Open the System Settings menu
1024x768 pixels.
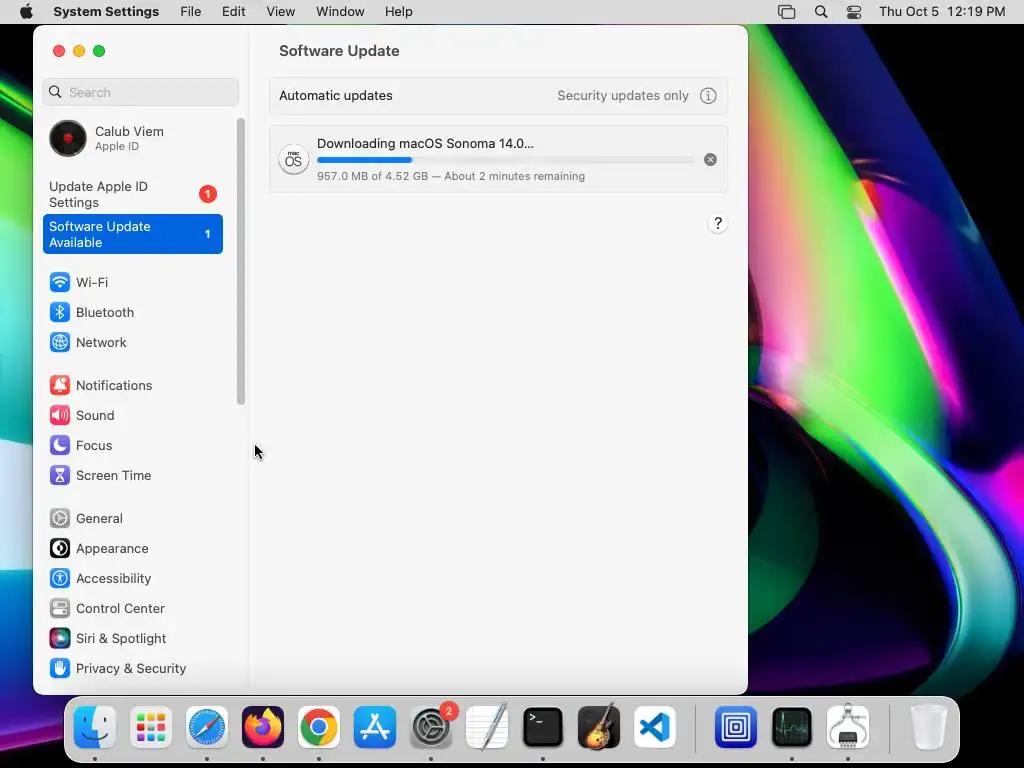pos(106,12)
